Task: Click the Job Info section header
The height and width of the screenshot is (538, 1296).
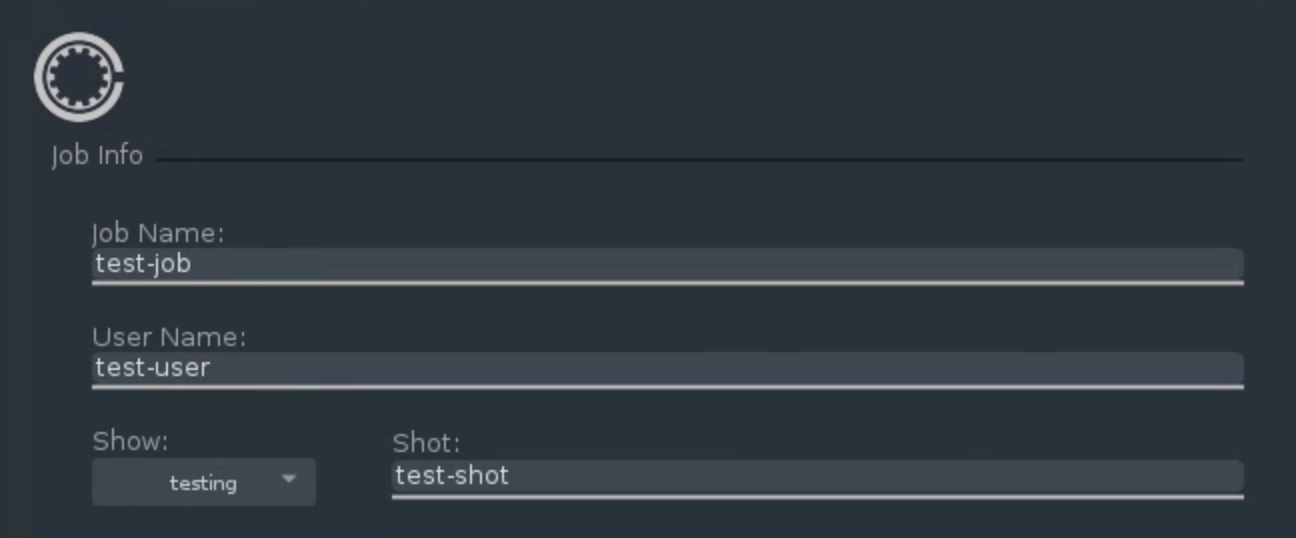Action: (x=97, y=156)
